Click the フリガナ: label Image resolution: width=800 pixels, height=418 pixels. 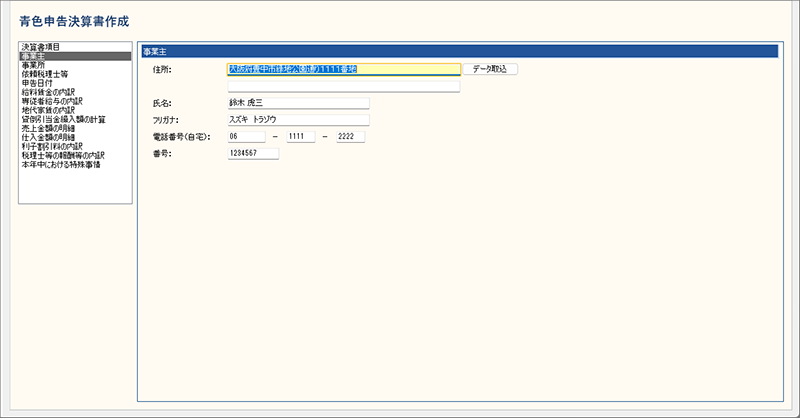pyautogui.click(x=166, y=120)
